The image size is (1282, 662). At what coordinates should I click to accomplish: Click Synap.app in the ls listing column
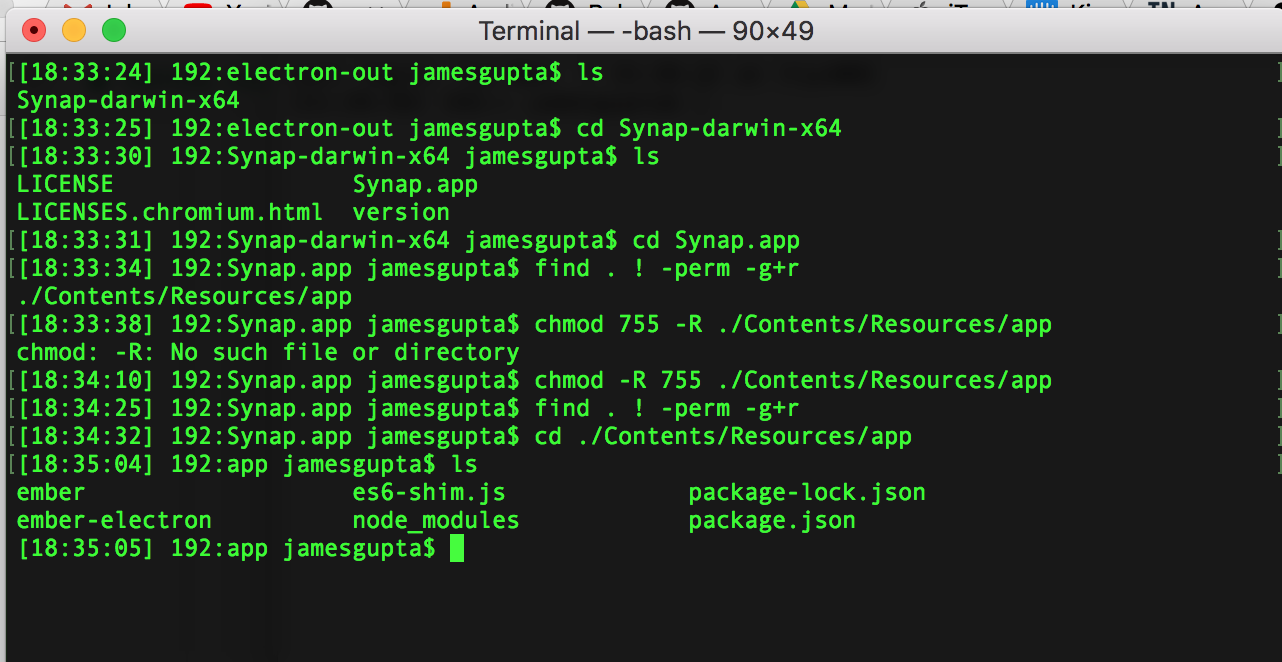[x=415, y=185]
